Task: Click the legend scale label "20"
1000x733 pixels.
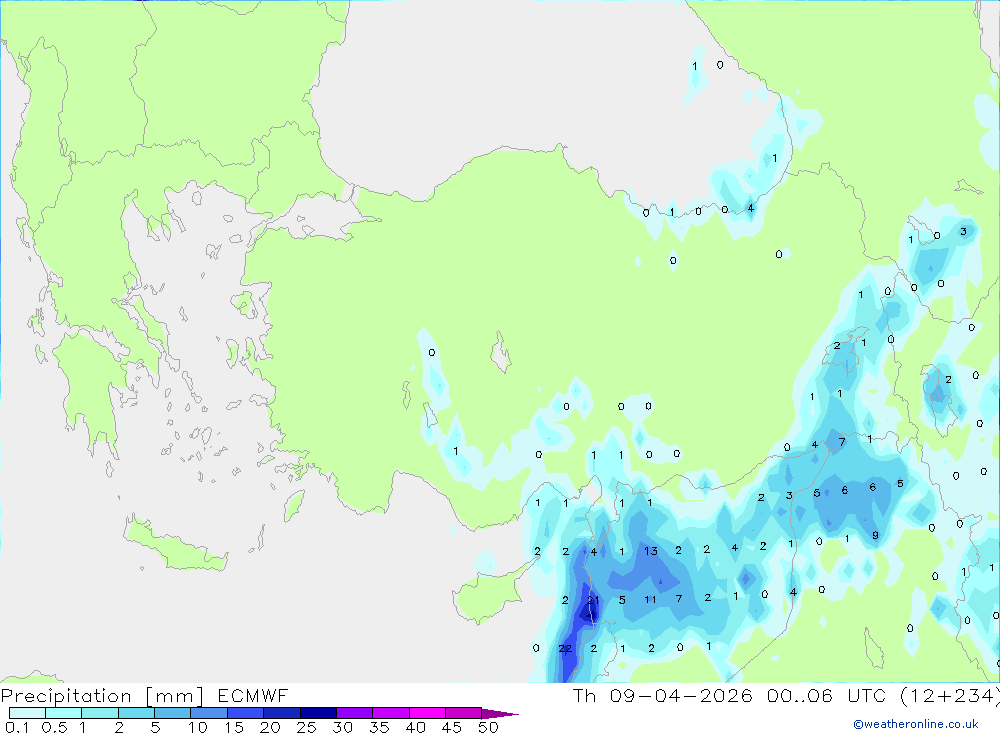Action: pos(270,727)
